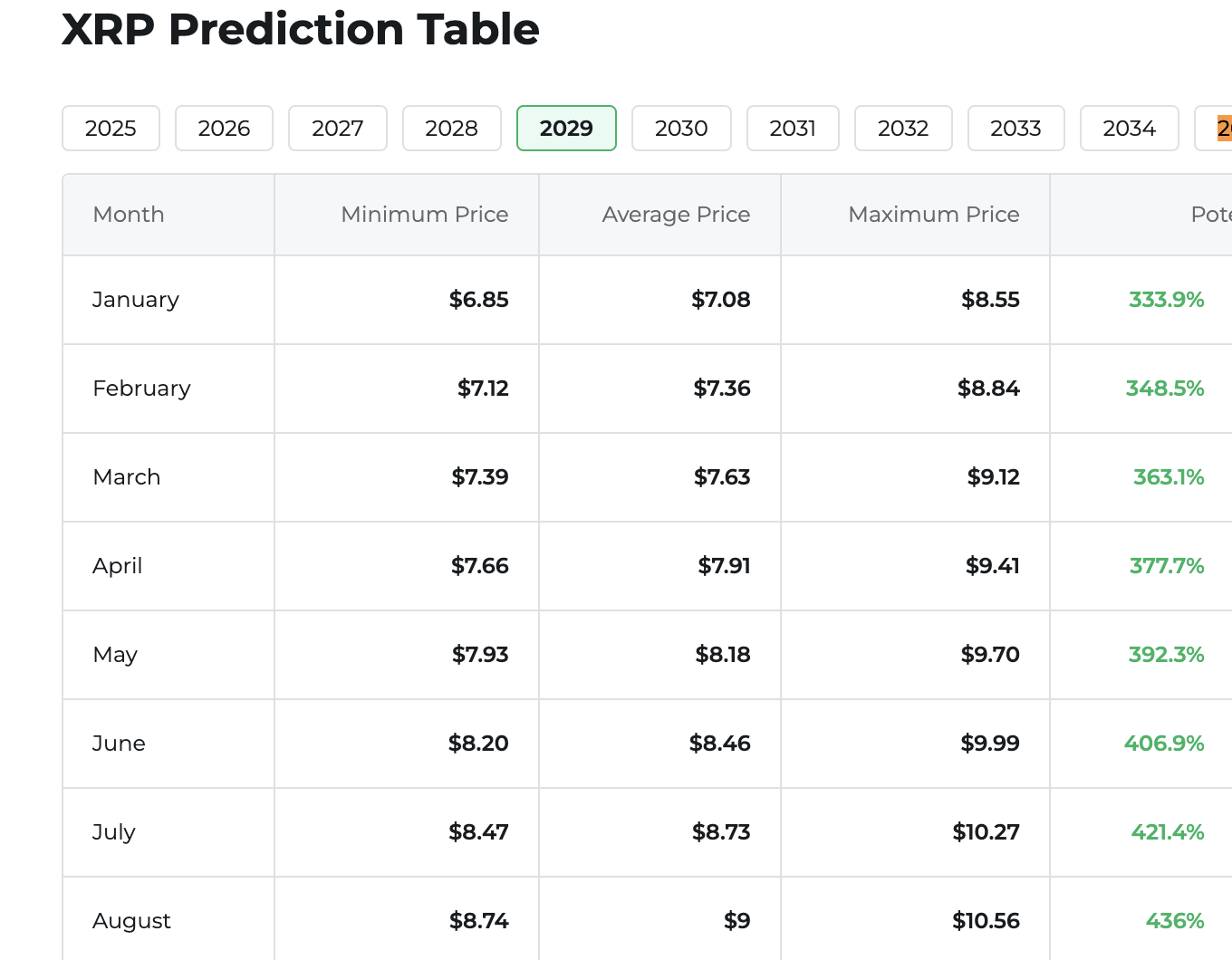Click August's $10.56 maximum price cell
The image size is (1232, 960).
click(x=986, y=920)
